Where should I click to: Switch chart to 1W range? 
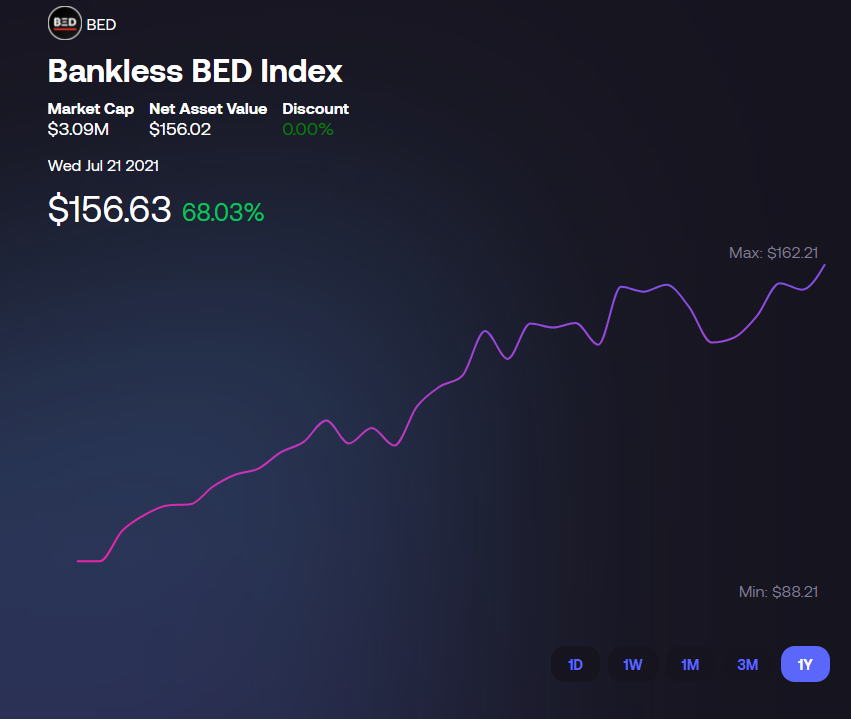tap(633, 664)
